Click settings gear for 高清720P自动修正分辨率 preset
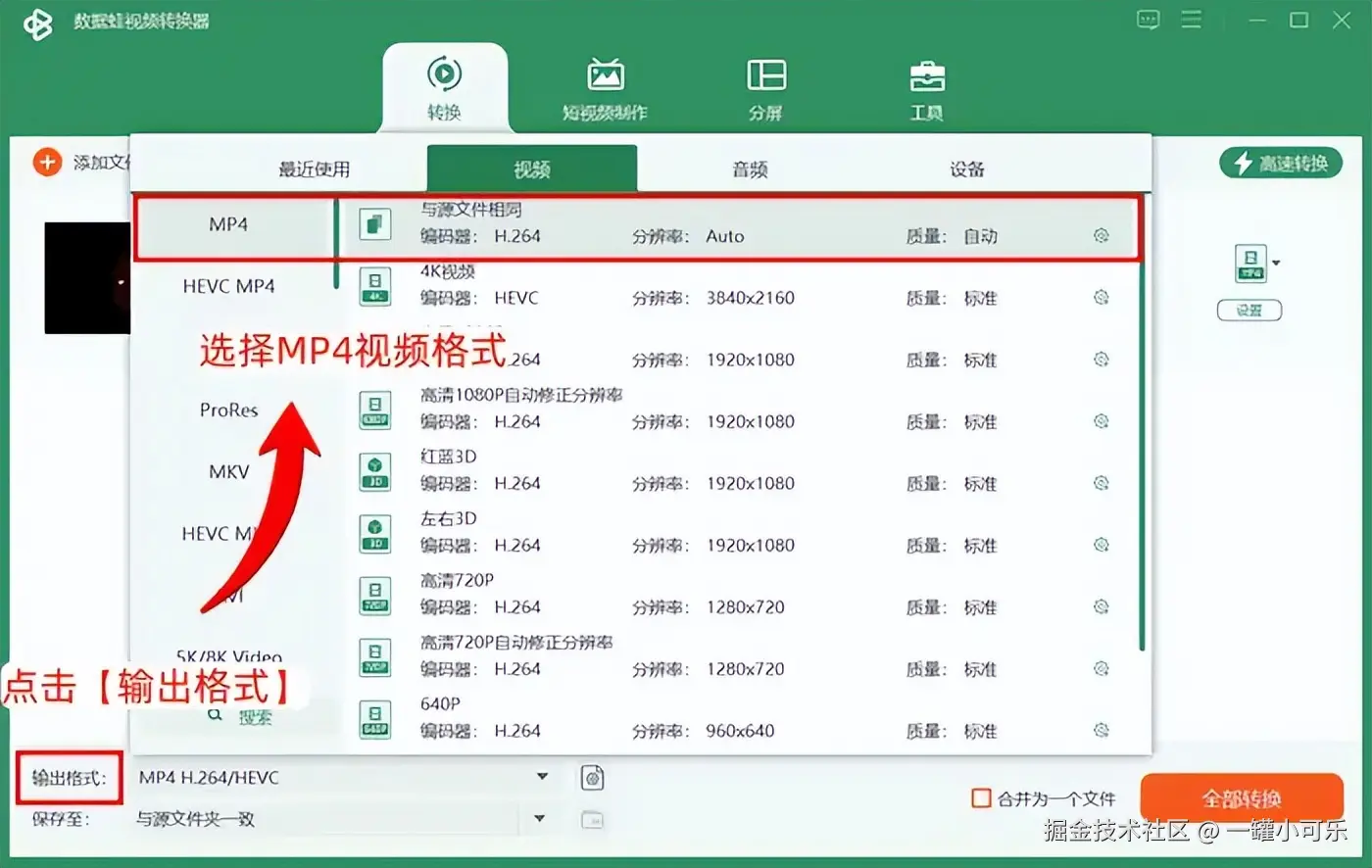This screenshot has height=868, width=1372. [1101, 668]
